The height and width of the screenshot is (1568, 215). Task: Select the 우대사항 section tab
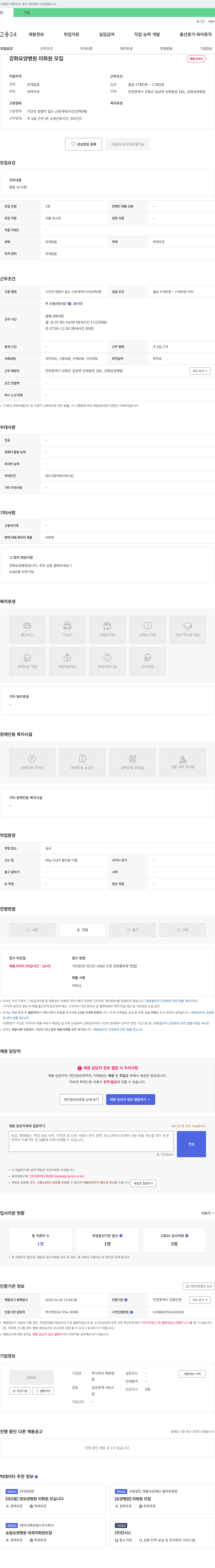pos(86,49)
